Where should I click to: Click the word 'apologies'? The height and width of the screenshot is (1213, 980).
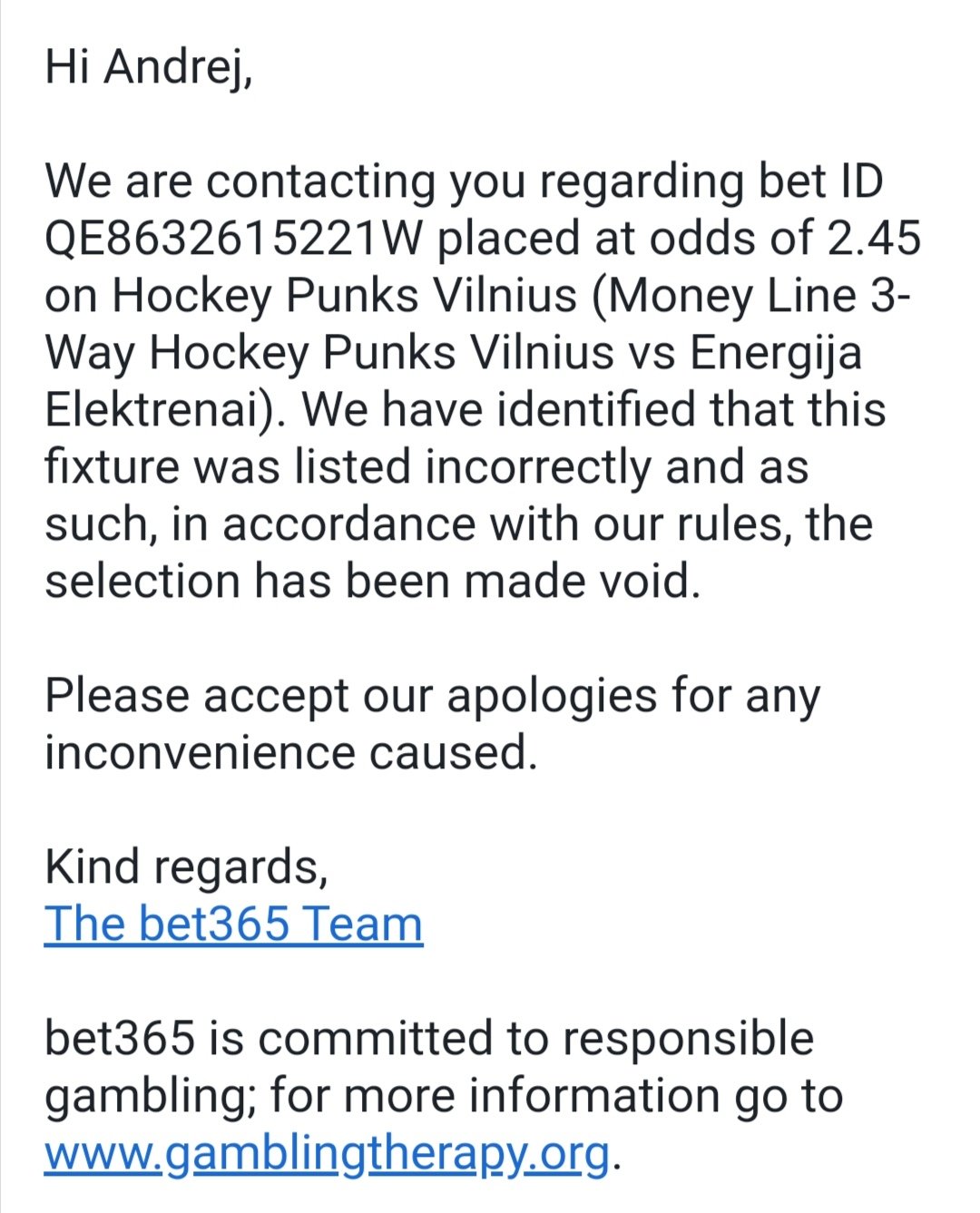pyautogui.click(x=552, y=697)
